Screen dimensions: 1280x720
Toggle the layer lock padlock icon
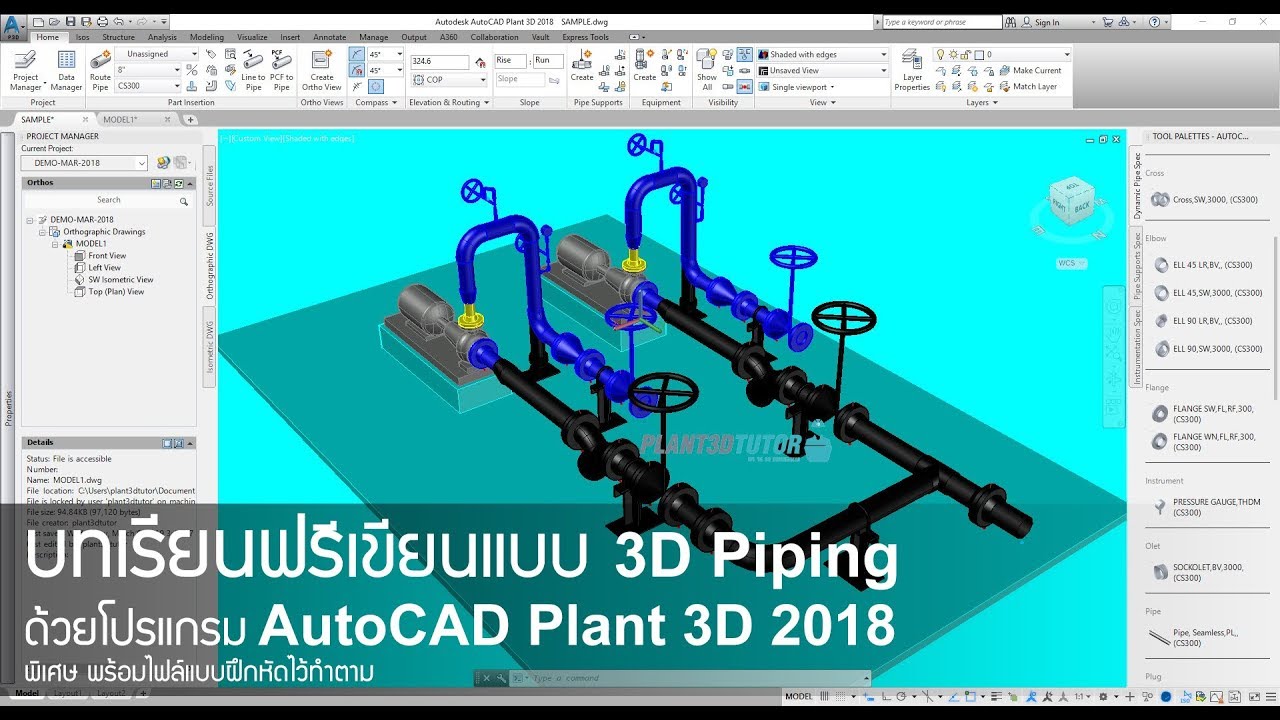pyautogui.click(x=966, y=54)
